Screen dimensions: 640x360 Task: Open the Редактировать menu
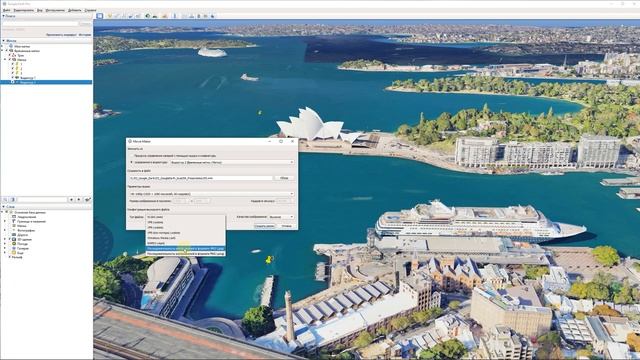pyautogui.click(x=23, y=10)
